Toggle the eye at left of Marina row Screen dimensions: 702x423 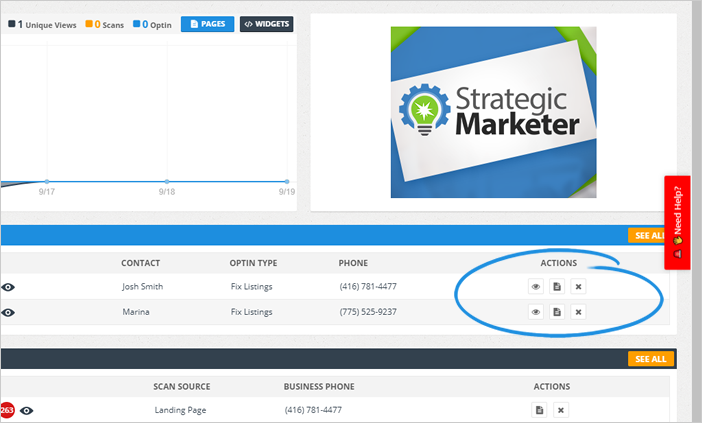coord(8,312)
